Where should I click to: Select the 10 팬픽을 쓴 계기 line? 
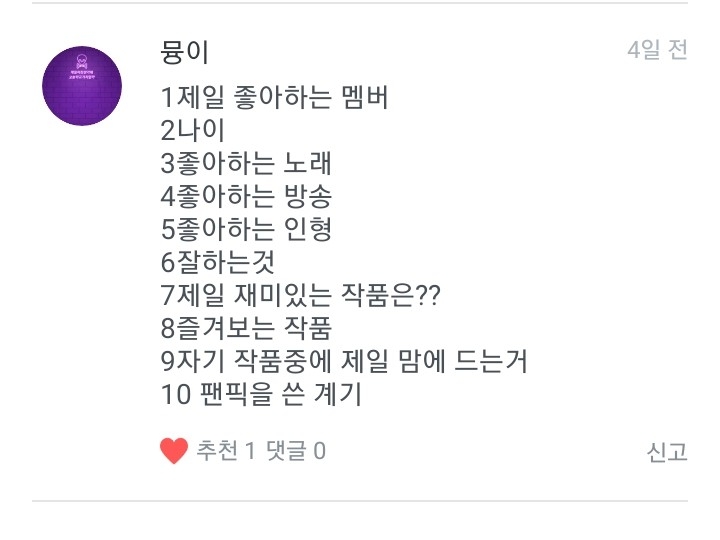(x=261, y=395)
